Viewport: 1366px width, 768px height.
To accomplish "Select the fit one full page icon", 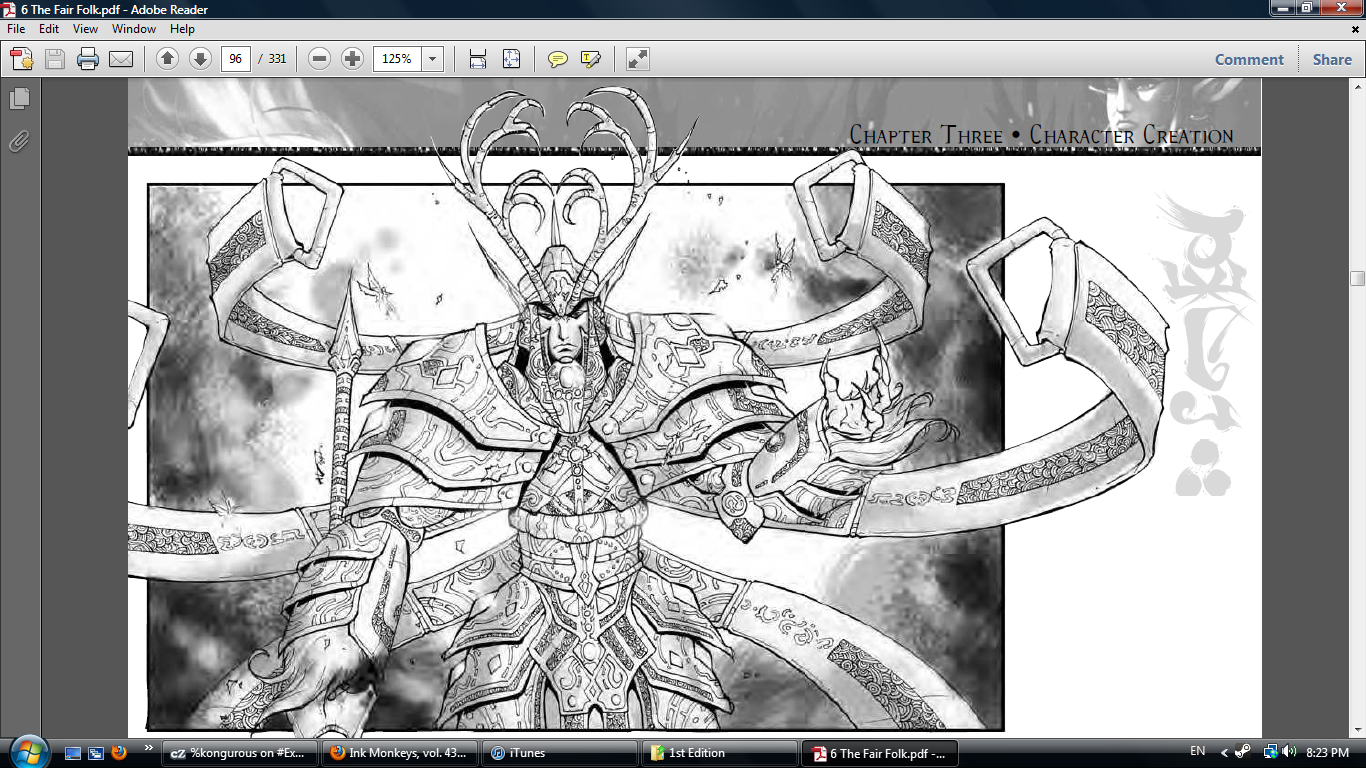I will click(511, 59).
